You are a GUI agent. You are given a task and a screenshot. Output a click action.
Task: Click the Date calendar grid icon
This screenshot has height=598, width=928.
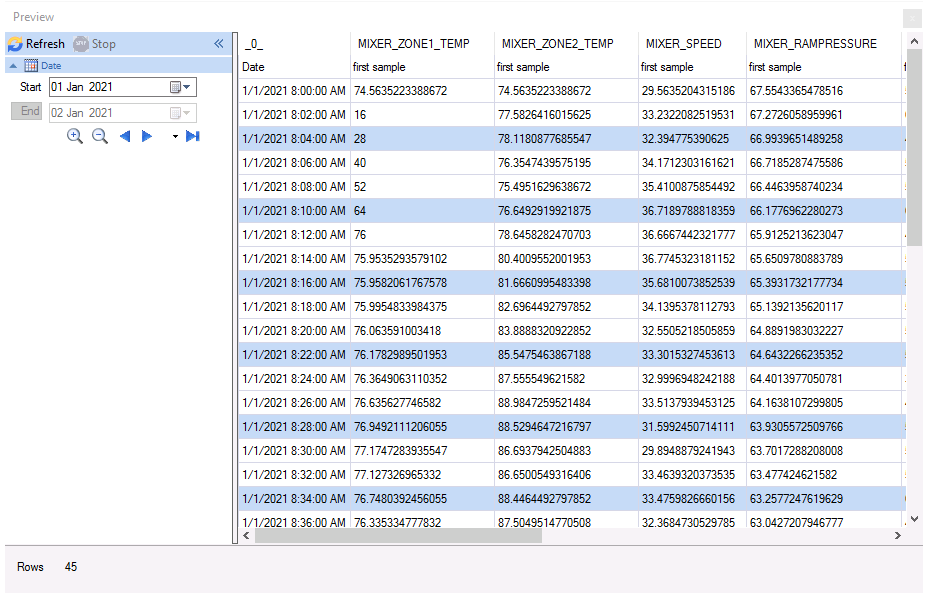click(x=31, y=65)
